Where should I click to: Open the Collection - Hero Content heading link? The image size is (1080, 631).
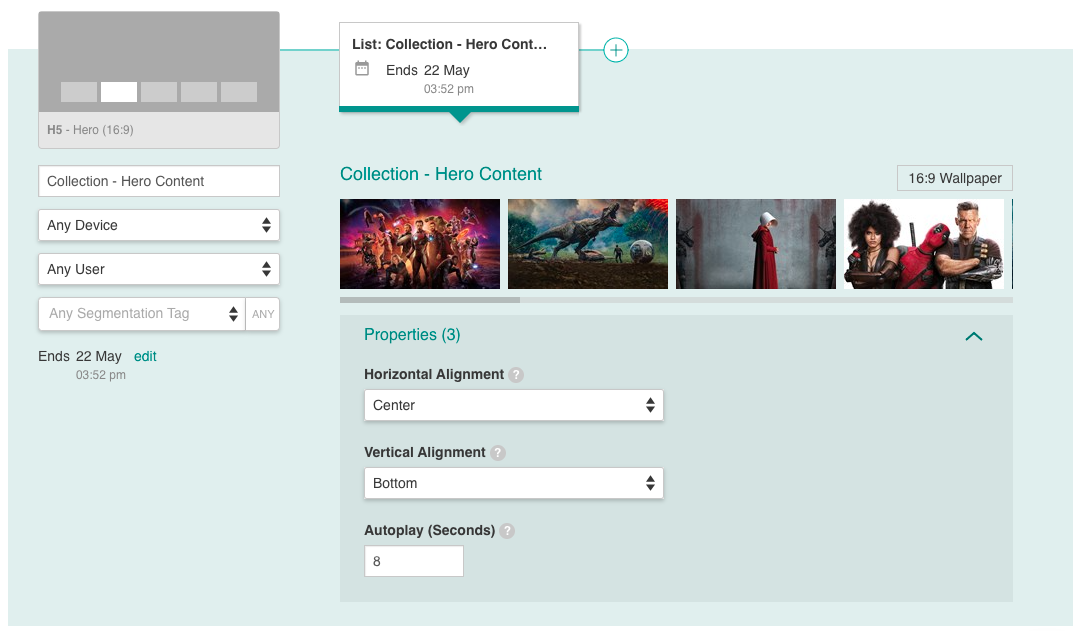441,174
